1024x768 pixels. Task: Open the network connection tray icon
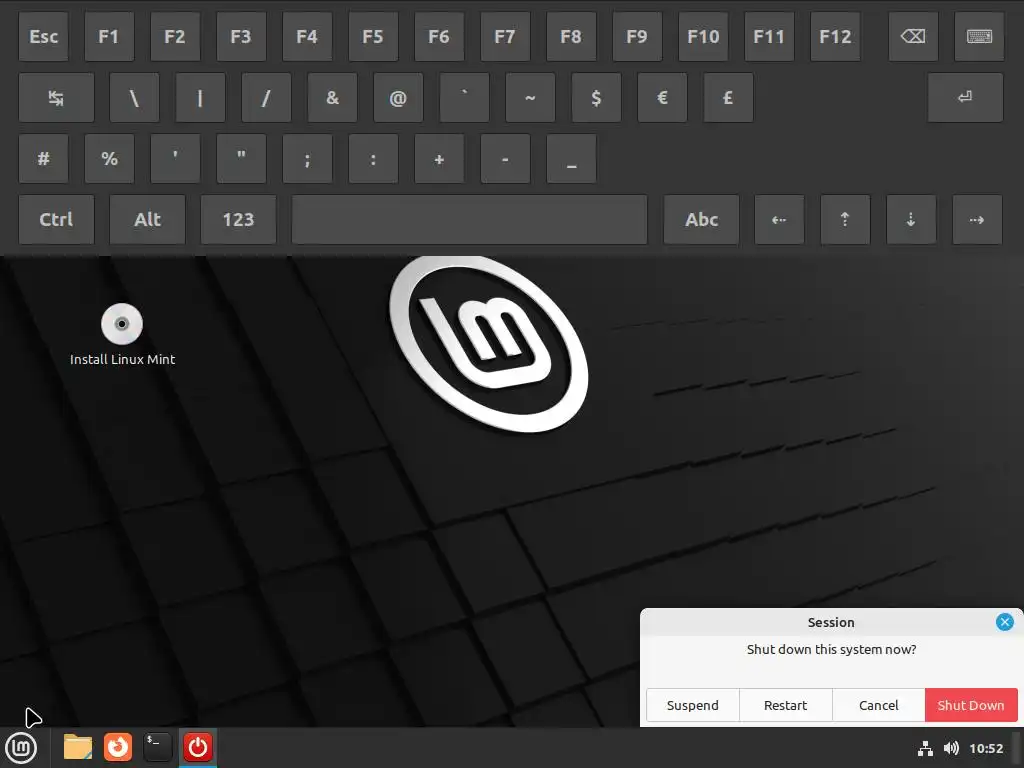pos(925,748)
